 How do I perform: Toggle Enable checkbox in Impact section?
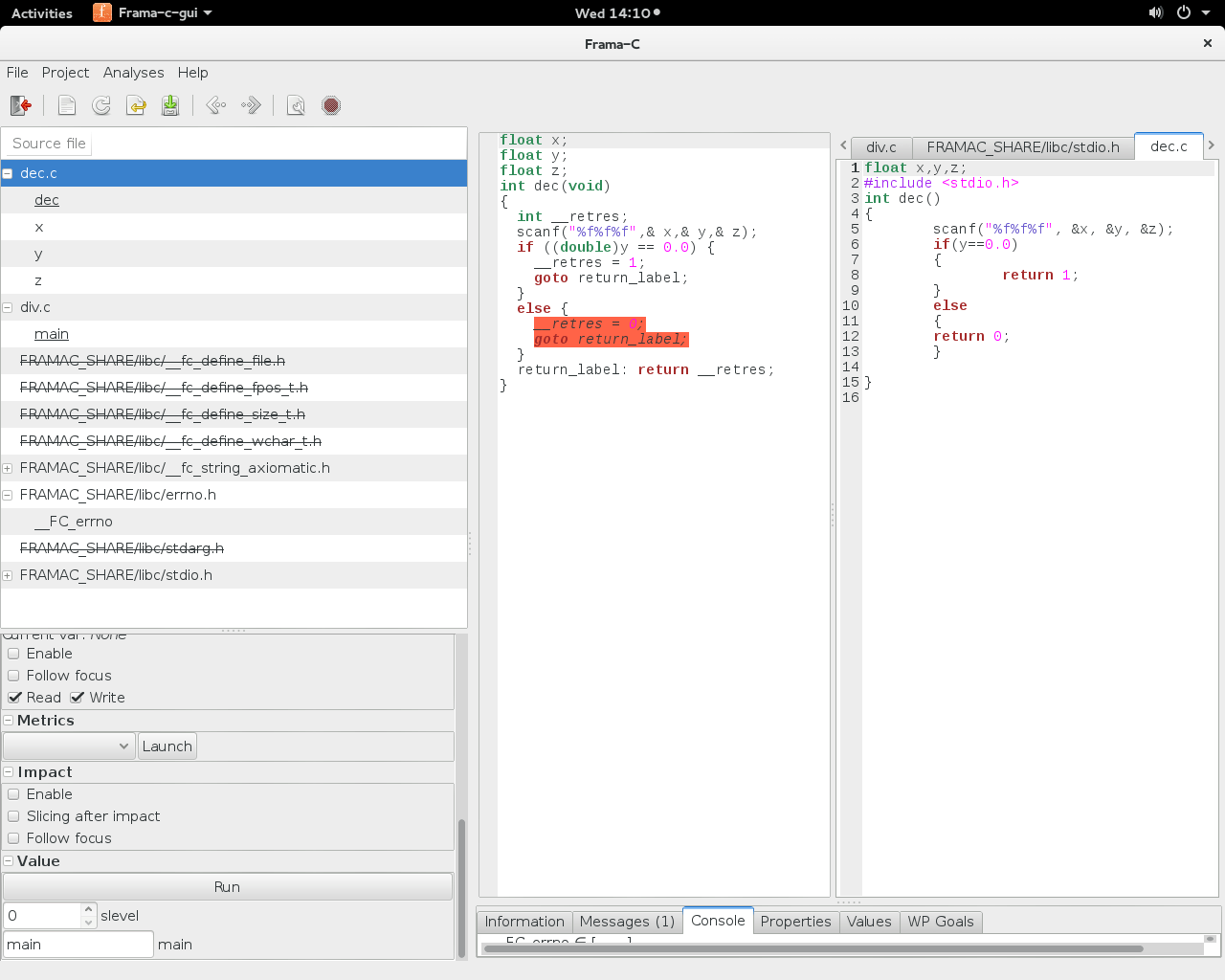pyautogui.click(x=13, y=794)
